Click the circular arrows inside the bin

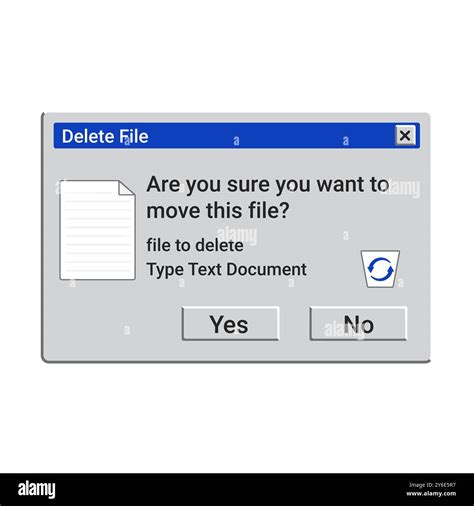380,269
